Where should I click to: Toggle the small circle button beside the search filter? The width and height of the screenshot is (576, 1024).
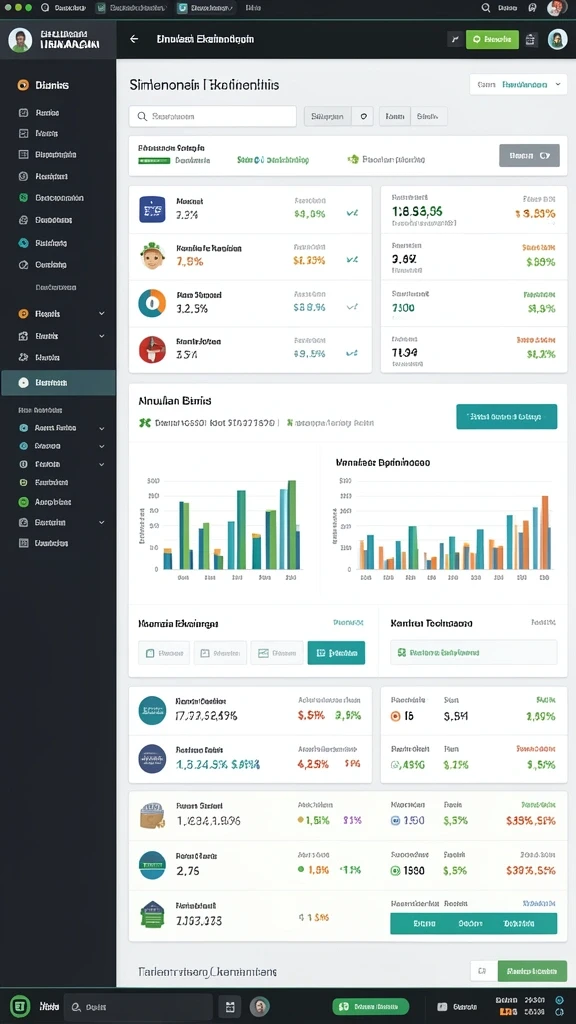tap(362, 116)
